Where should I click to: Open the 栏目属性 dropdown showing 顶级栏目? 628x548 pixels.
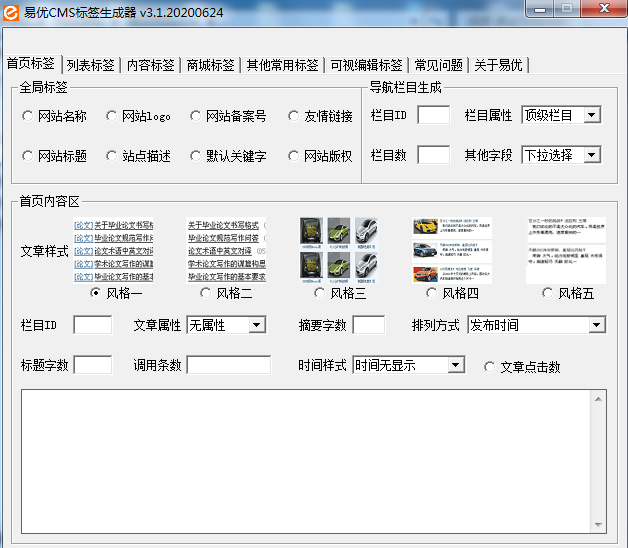click(x=562, y=115)
